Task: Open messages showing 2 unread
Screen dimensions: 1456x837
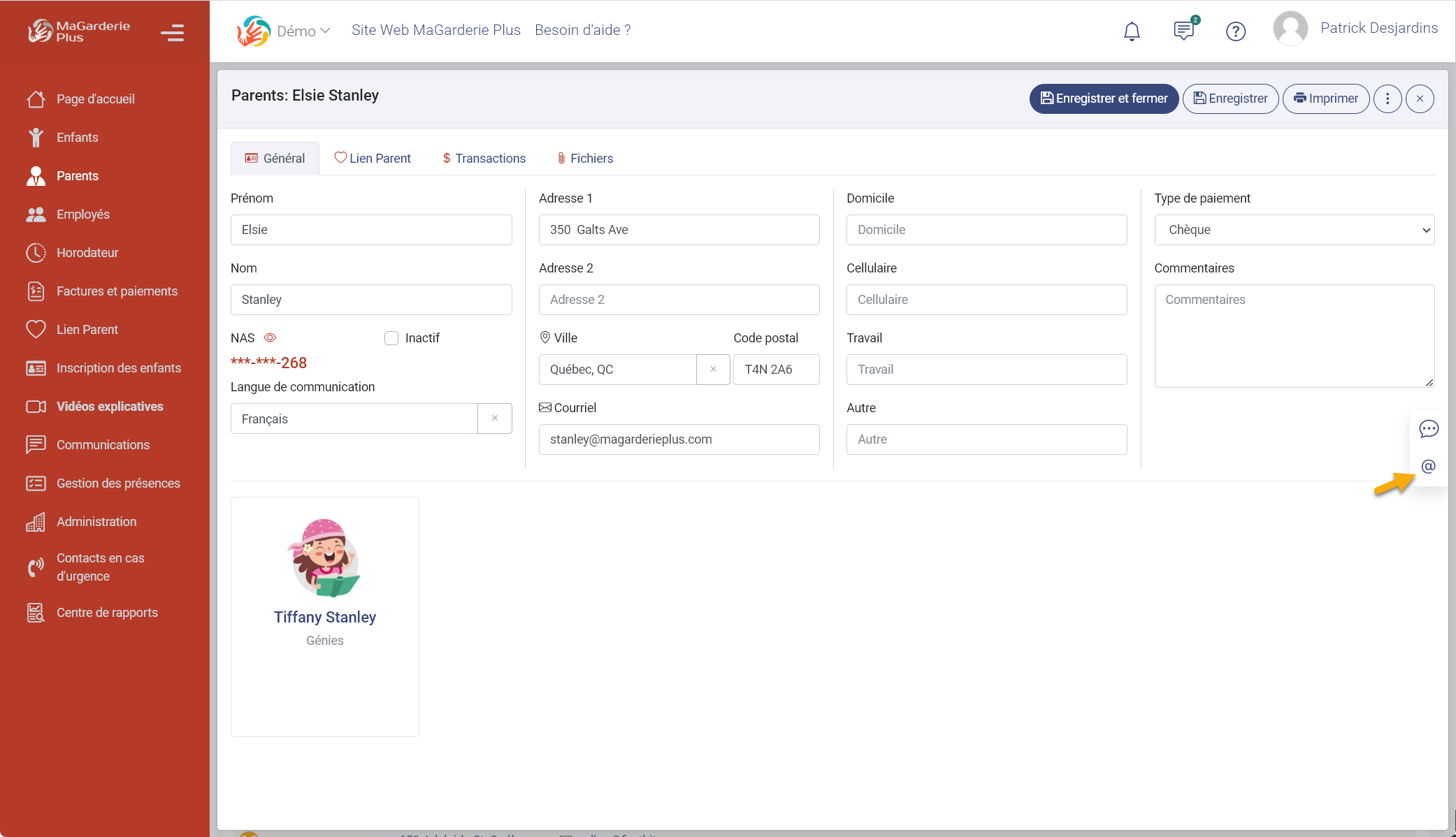Action: (x=1183, y=30)
